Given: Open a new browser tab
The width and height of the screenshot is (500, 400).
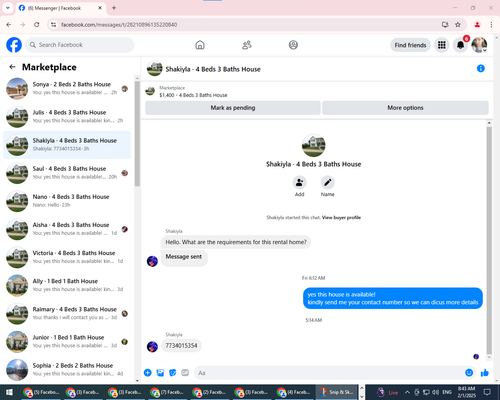Looking at the screenshot, I should tap(114, 8).
